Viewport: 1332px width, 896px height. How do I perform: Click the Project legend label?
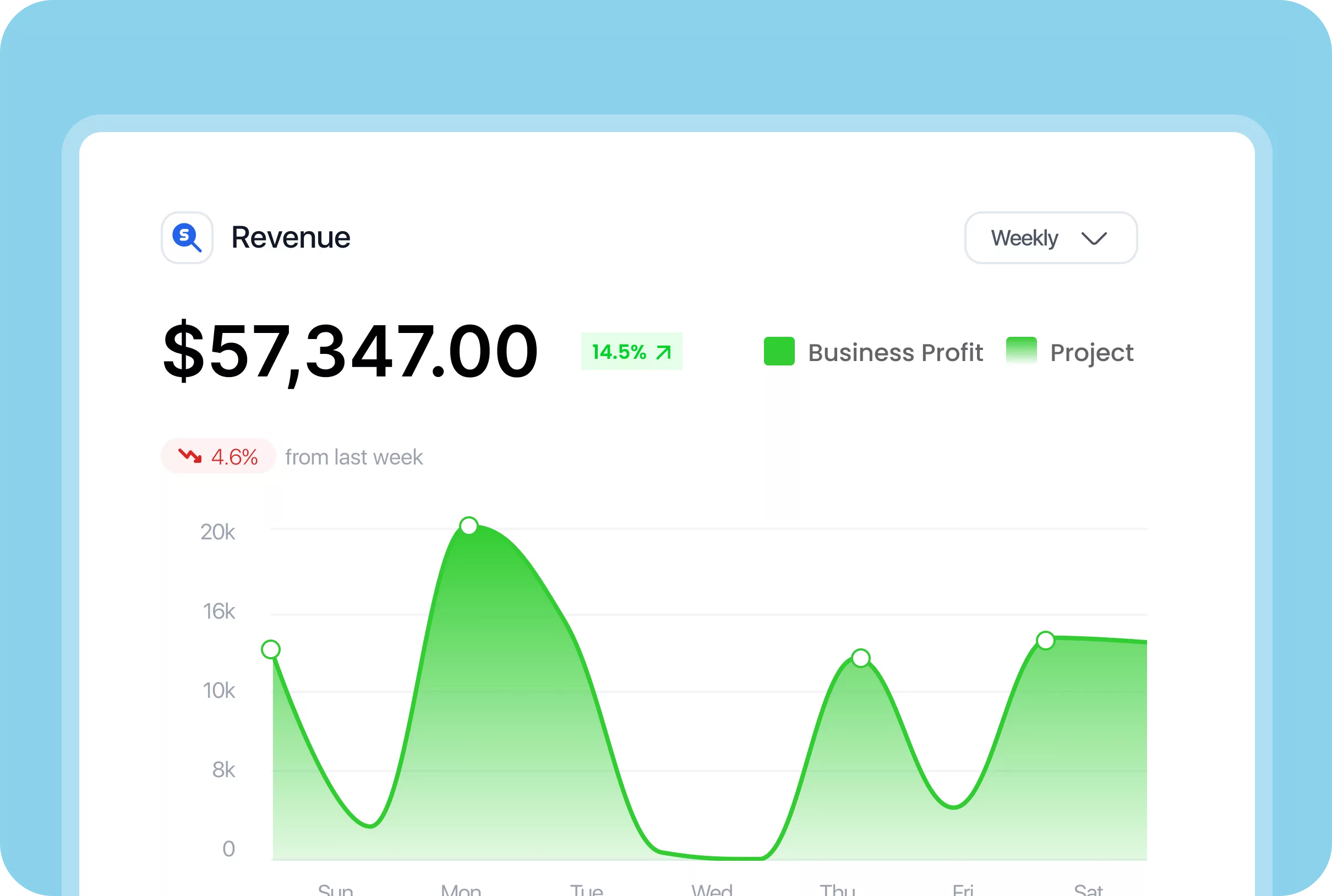1091,353
